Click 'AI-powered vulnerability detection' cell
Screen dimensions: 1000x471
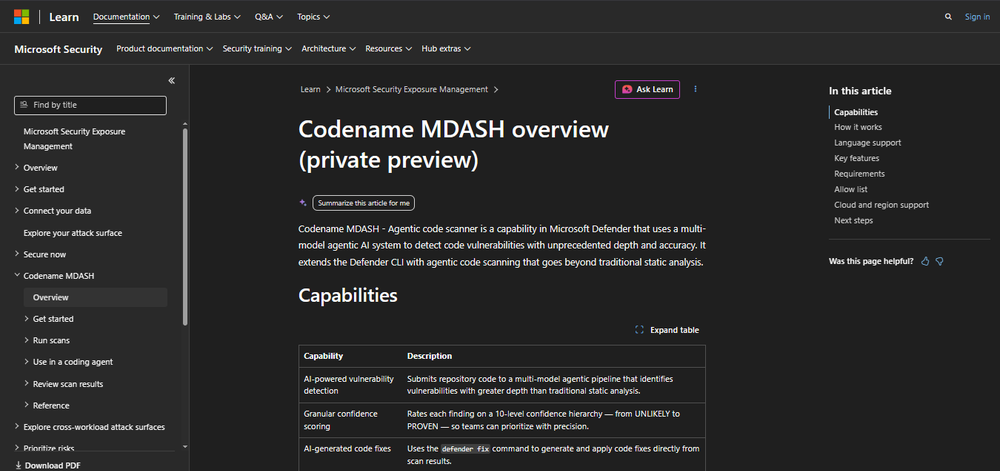[350, 384]
